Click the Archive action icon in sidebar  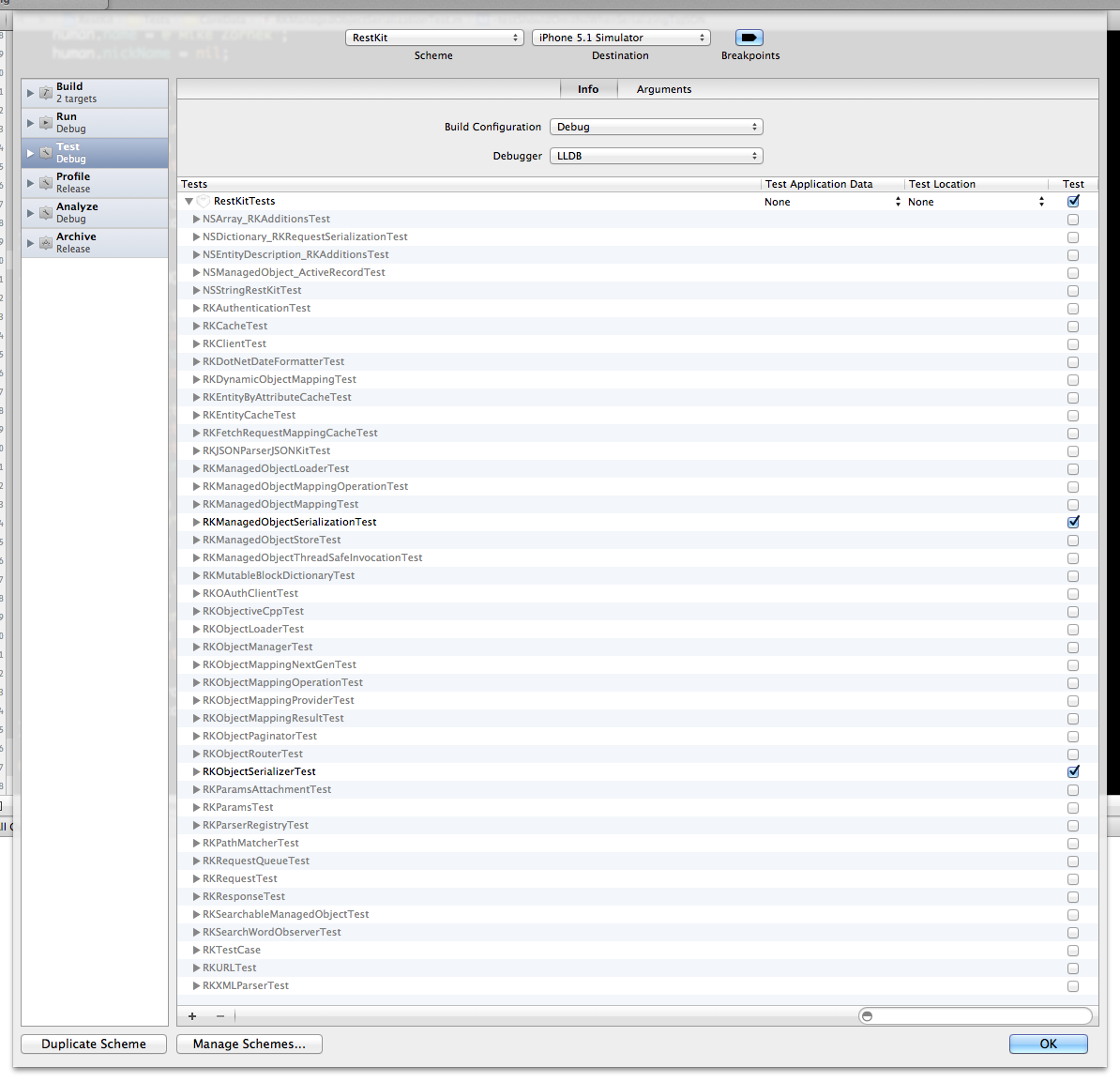click(46, 243)
